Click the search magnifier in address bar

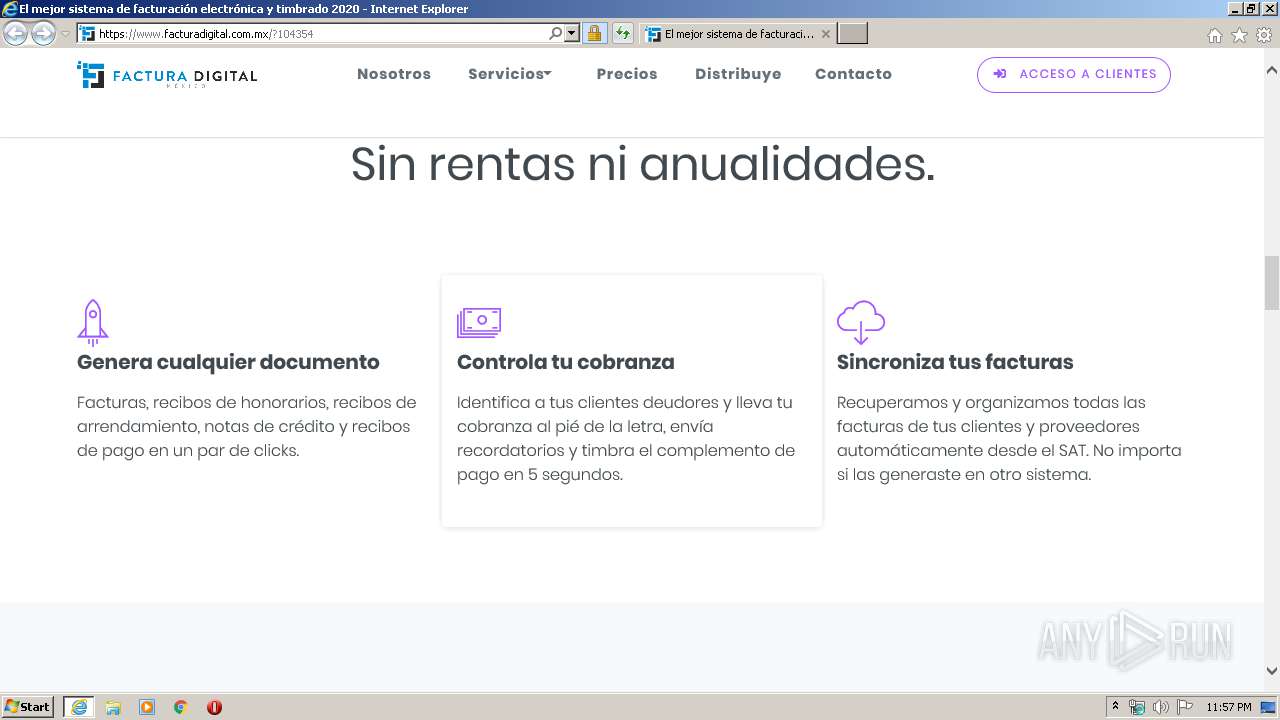coord(556,34)
